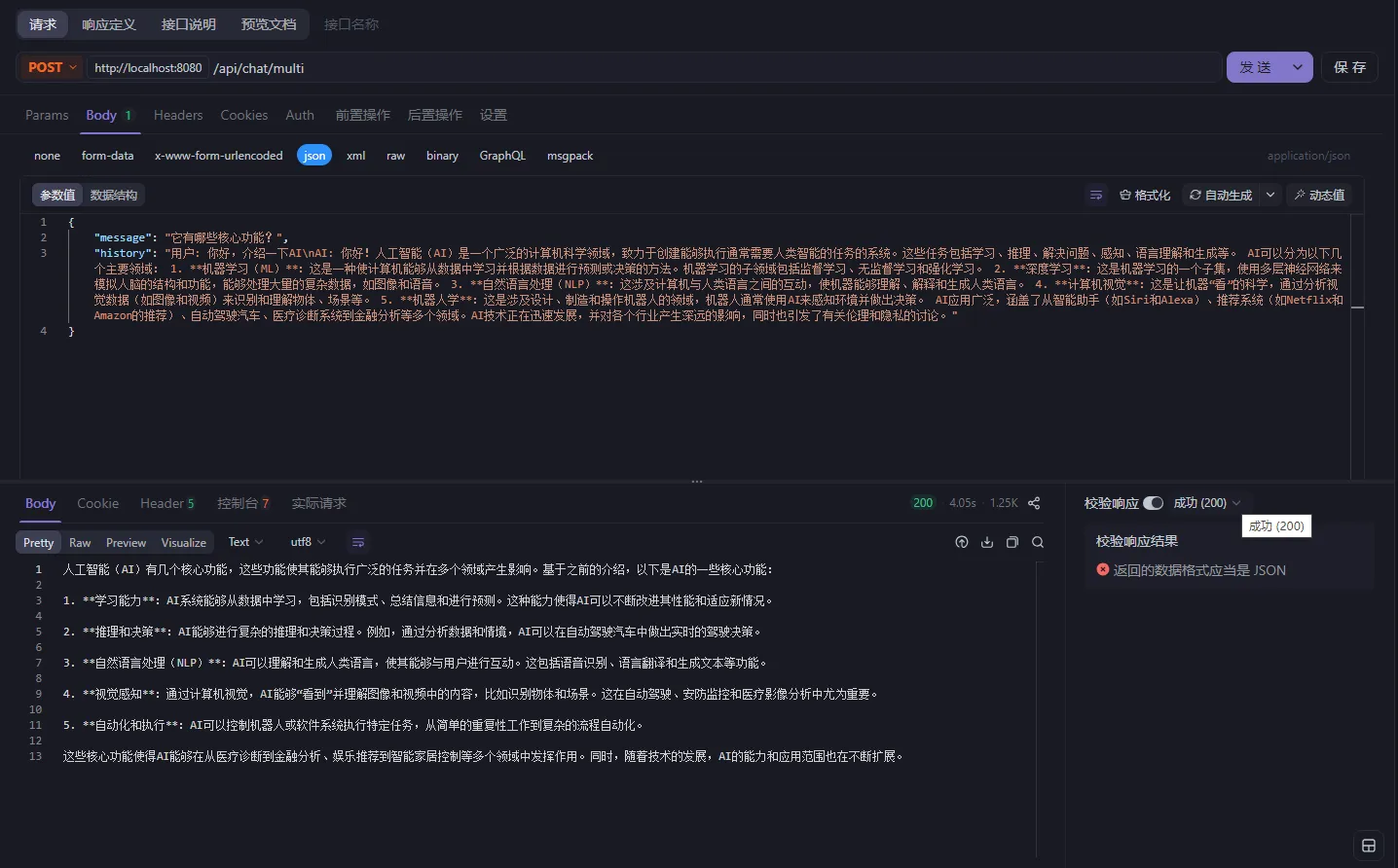1398x868 pixels.
Task: Open the 成功 (200) response dropdown
Action: (x=1207, y=503)
